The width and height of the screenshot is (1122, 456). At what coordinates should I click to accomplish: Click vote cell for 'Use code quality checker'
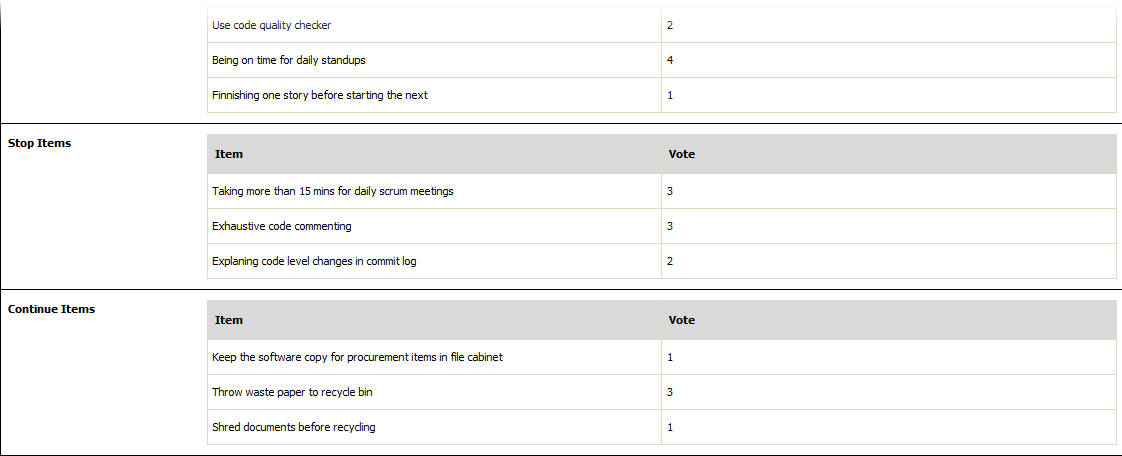coord(889,26)
